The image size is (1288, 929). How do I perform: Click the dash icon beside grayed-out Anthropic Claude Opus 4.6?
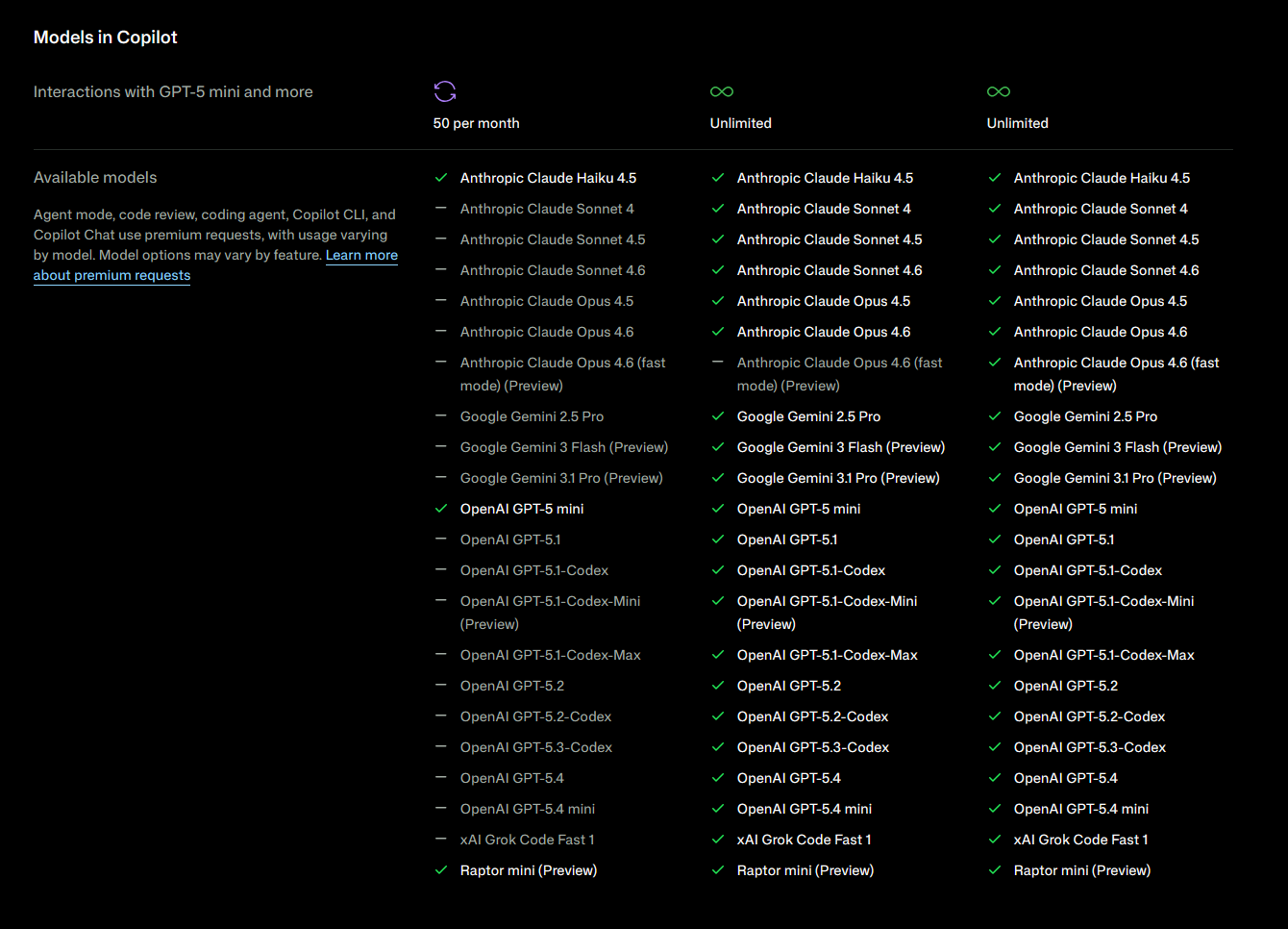[x=441, y=331]
